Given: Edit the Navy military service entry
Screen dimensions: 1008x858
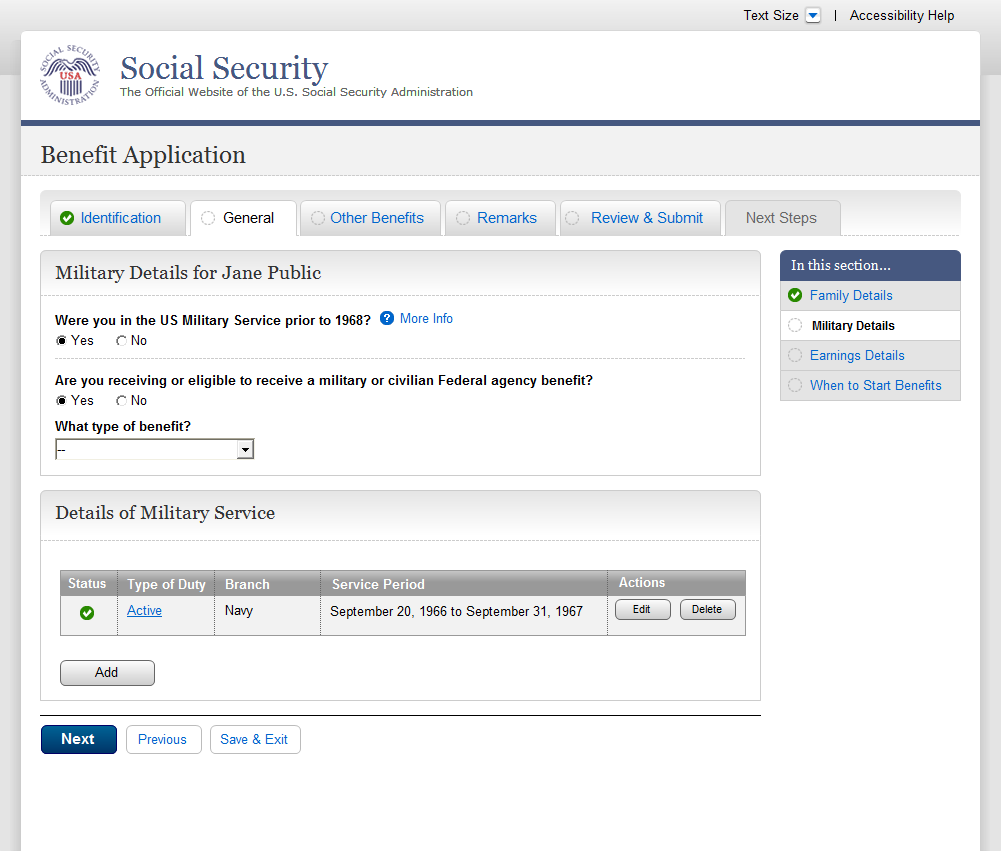Looking at the screenshot, I should coord(642,610).
